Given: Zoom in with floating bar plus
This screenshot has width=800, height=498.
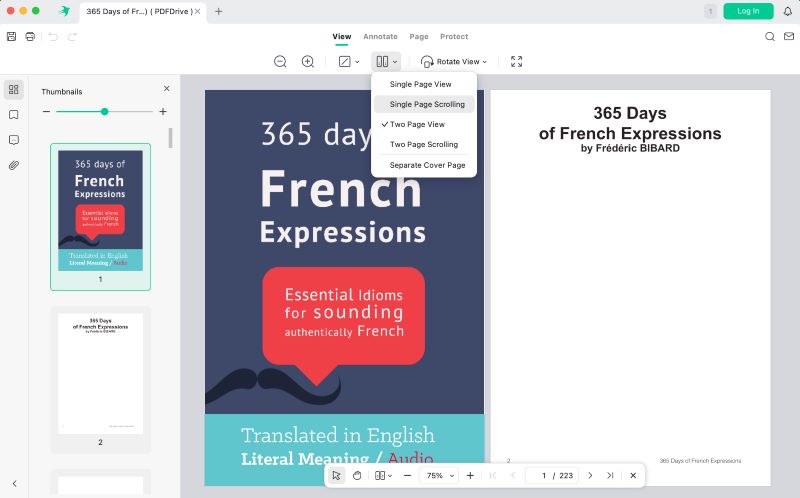Looking at the screenshot, I should point(470,476).
